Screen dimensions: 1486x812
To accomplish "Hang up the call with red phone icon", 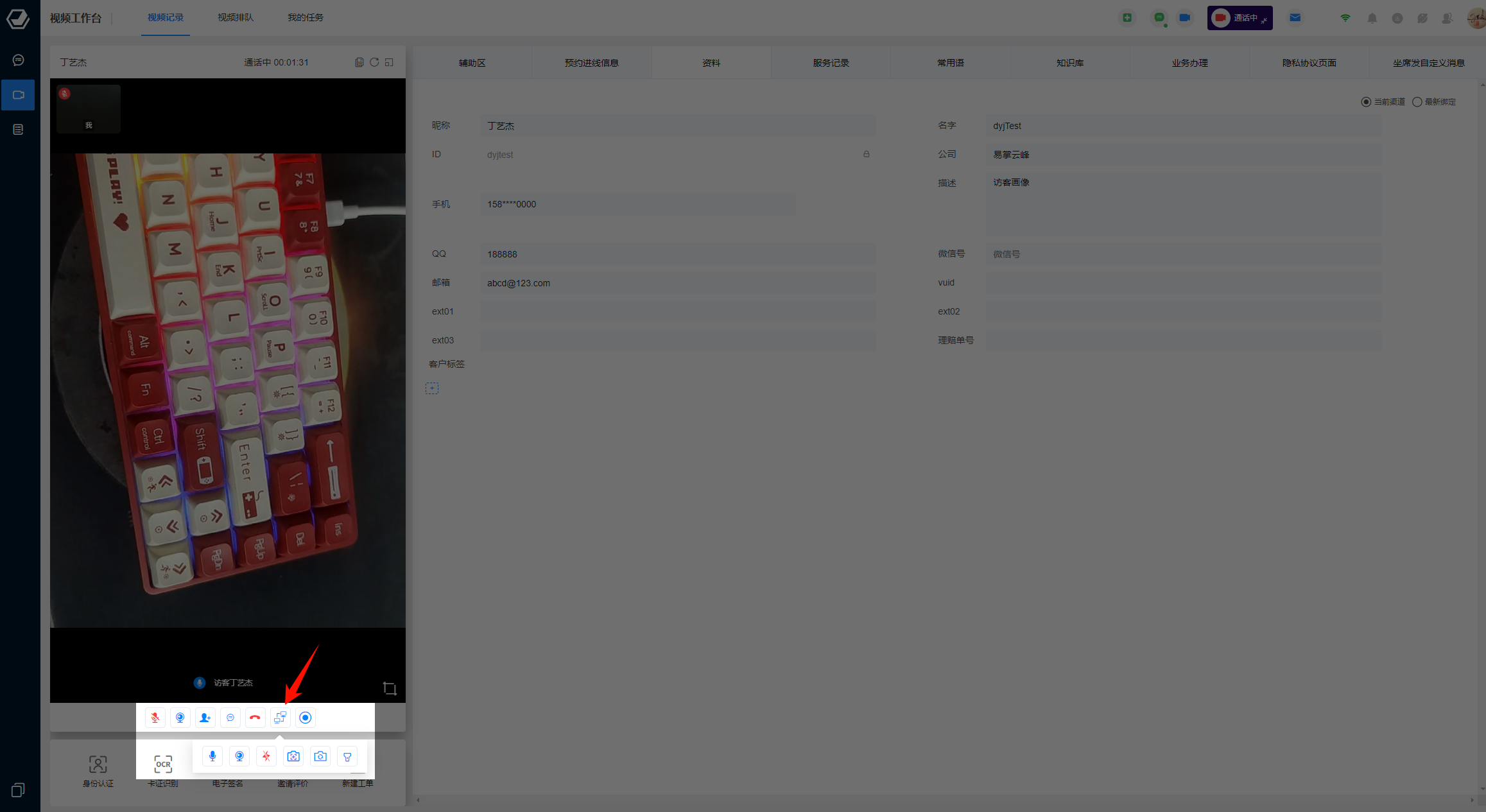I will click(x=255, y=718).
